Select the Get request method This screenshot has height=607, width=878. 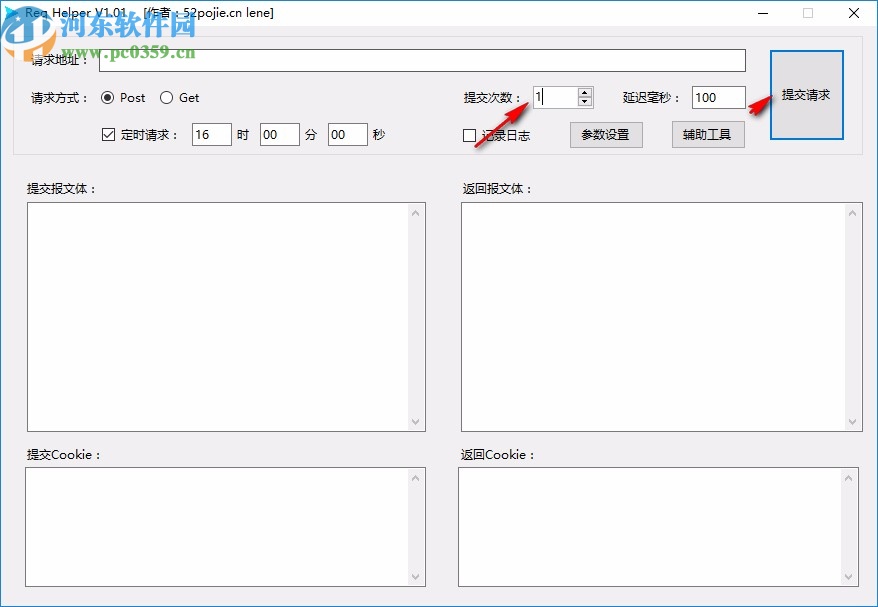[x=166, y=98]
